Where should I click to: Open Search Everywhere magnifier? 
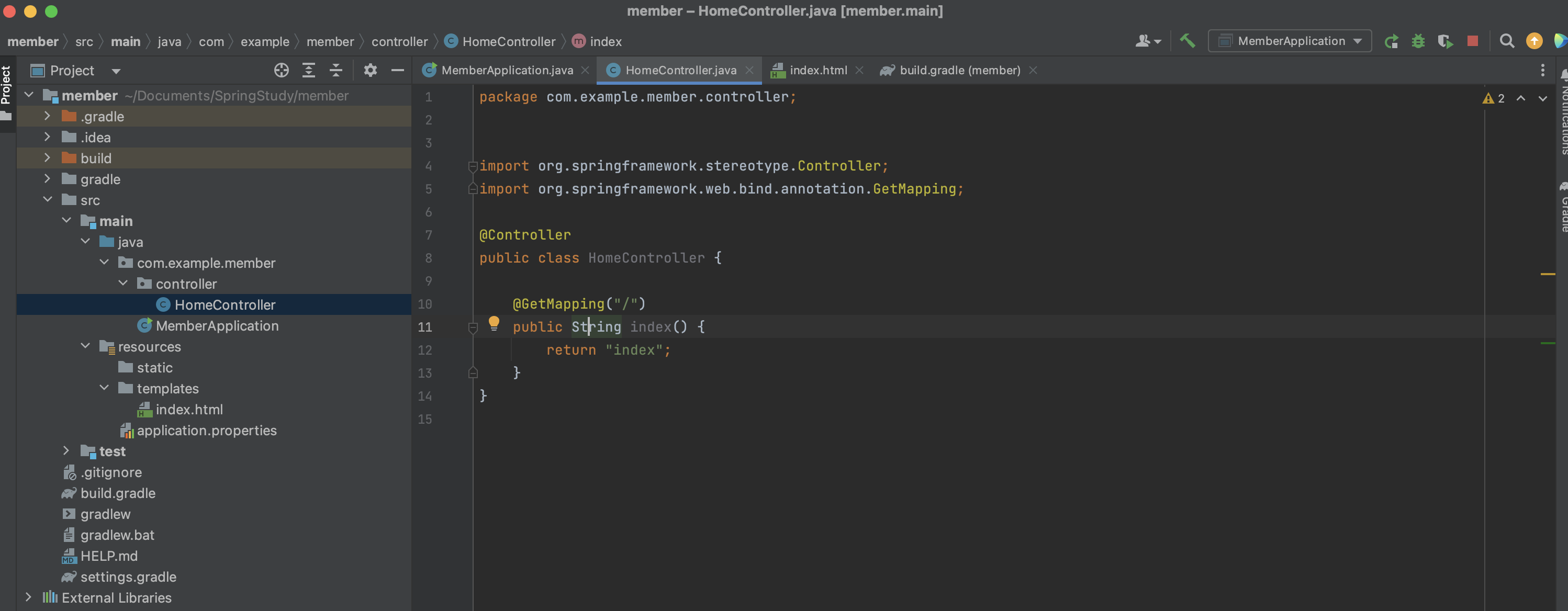click(1507, 41)
